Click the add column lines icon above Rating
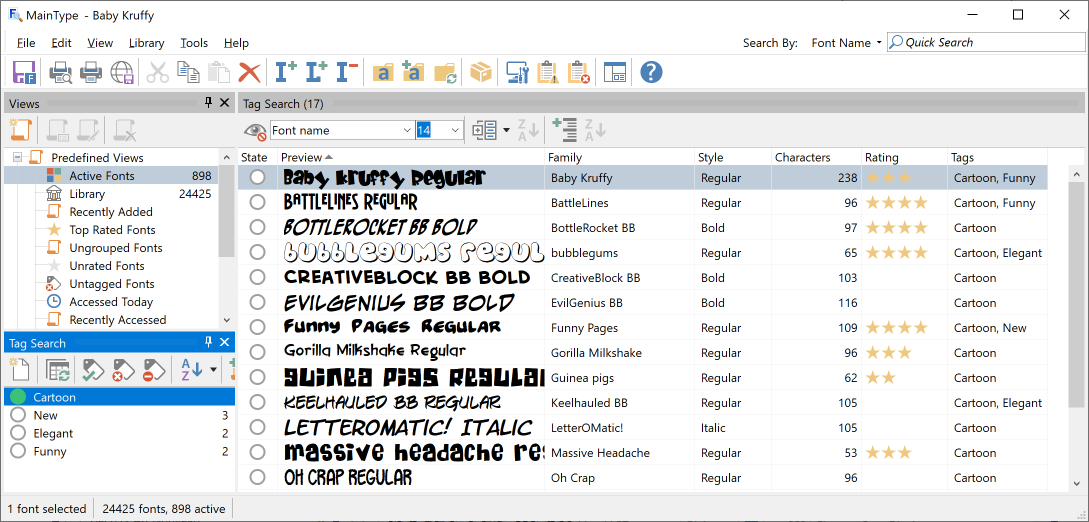This screenshot has height=522, width=1089. point(565,130)
